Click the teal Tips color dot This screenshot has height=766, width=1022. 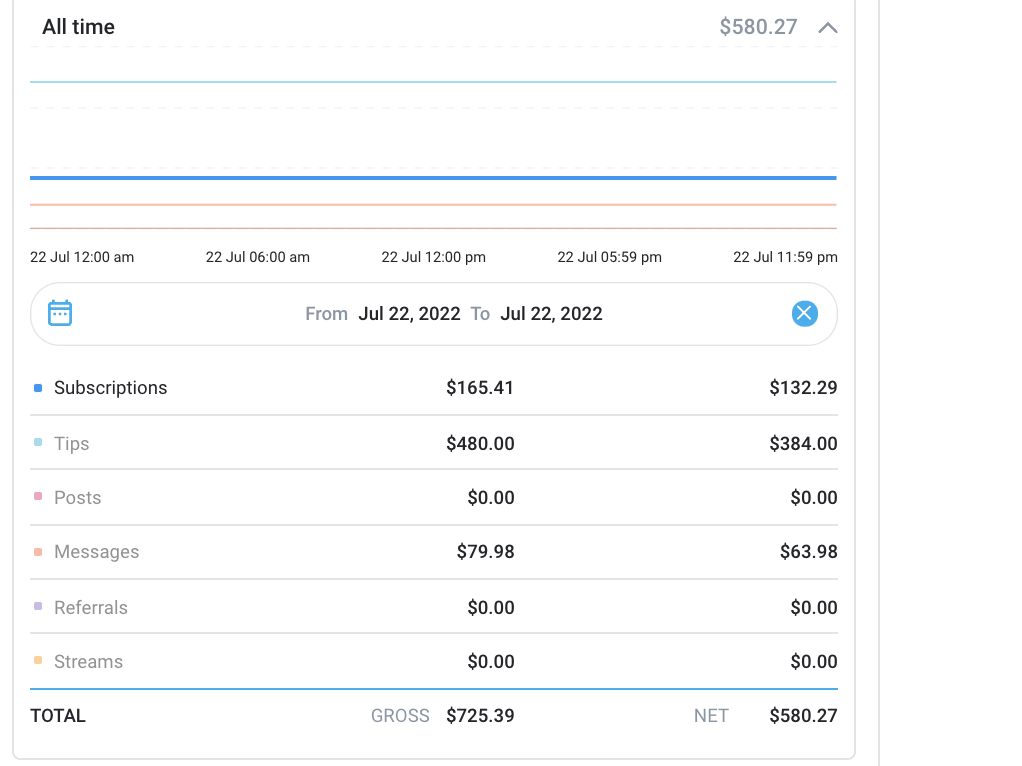pyautogui.click(x=38, y=442)
